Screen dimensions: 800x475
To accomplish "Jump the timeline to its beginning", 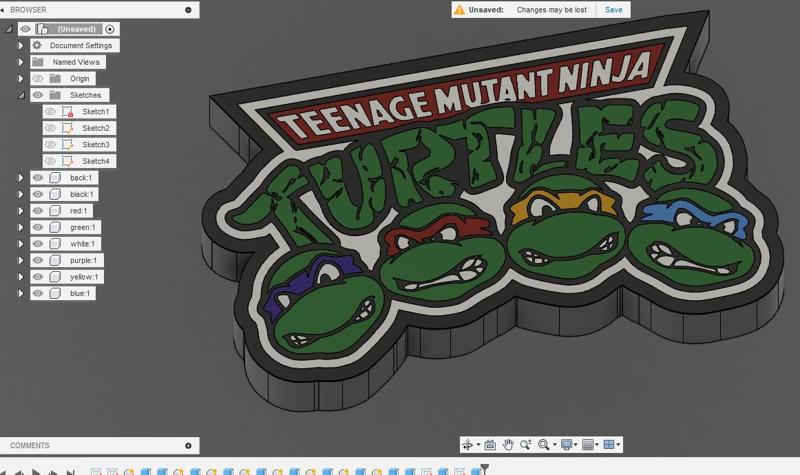I will point(3,472).
